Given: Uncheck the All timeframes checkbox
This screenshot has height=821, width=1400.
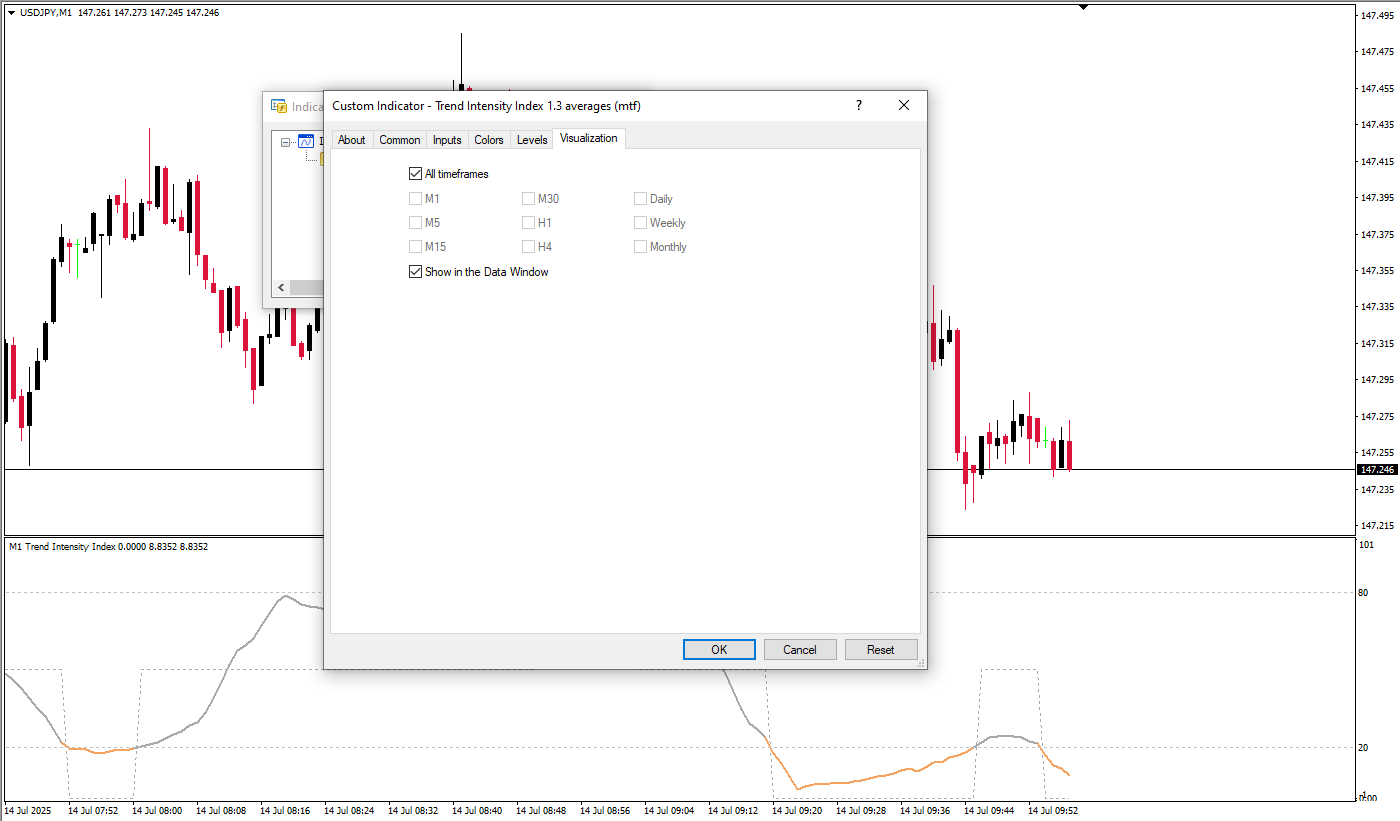Looking at the screenshot, I should pyautogui.click(x=416, y=174).
